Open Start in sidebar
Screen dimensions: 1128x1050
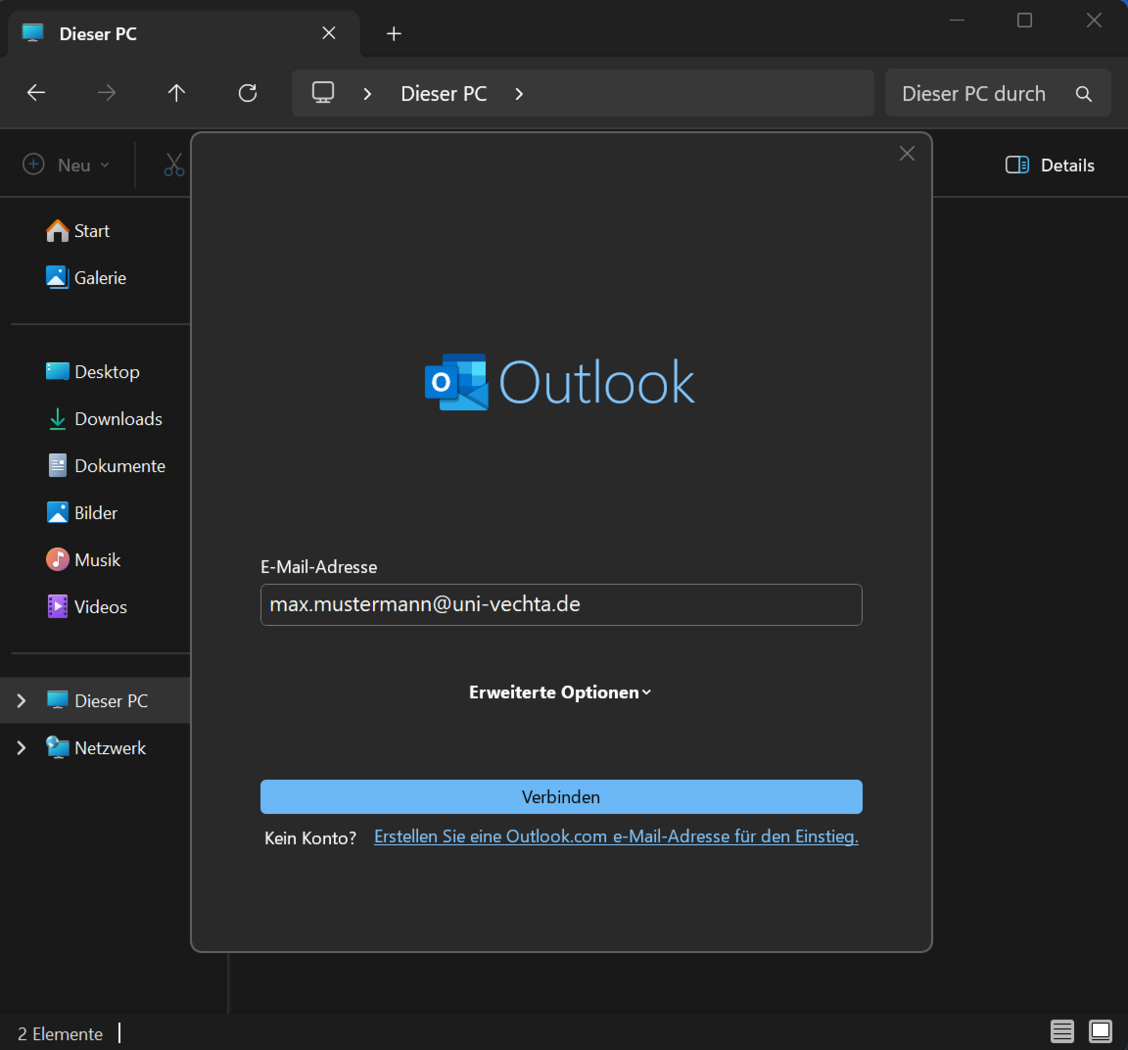pos(78,231)
